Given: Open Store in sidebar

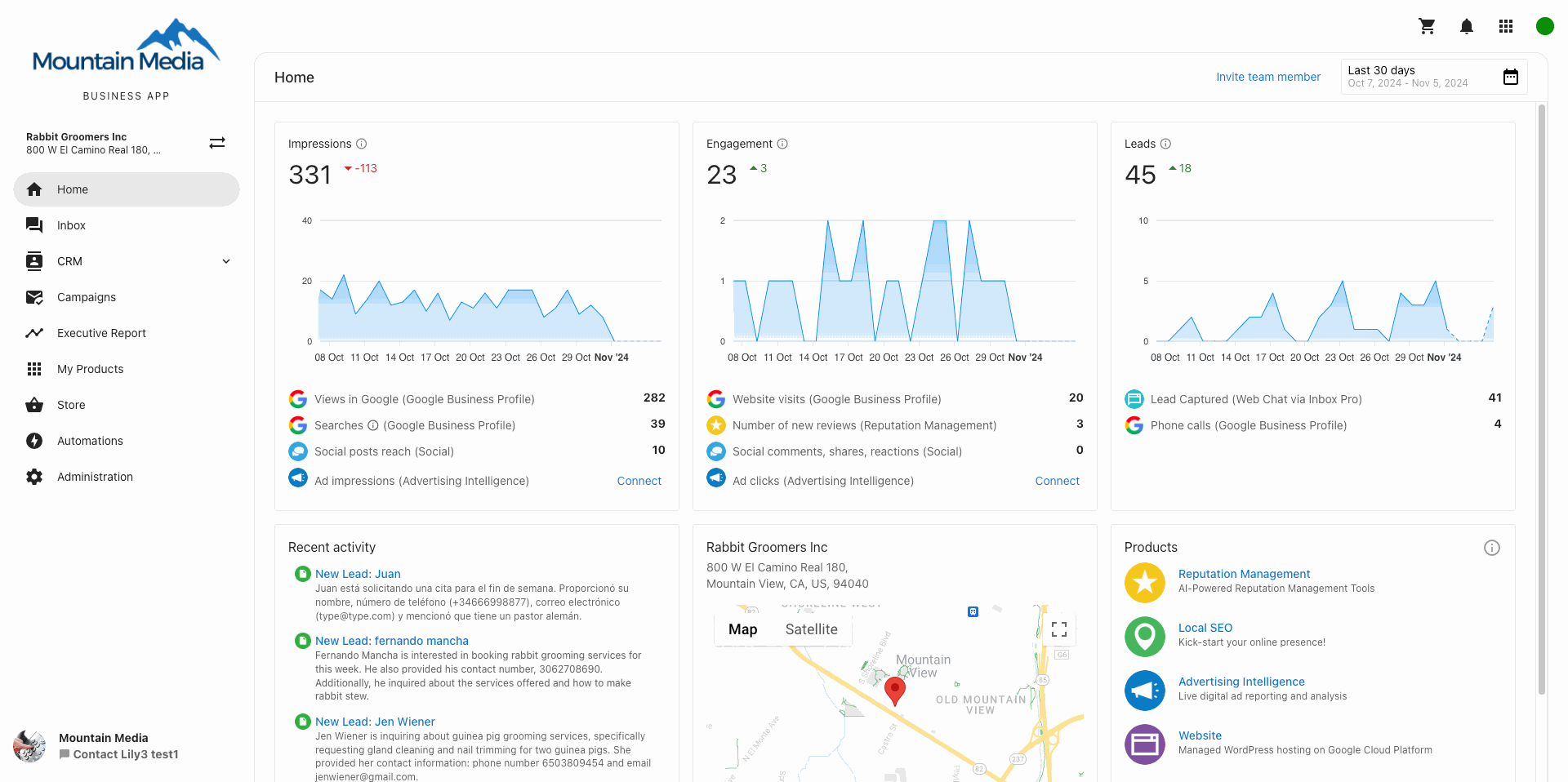Looking at the screenshot, I should pyautogui.click(x=127, y=405).
